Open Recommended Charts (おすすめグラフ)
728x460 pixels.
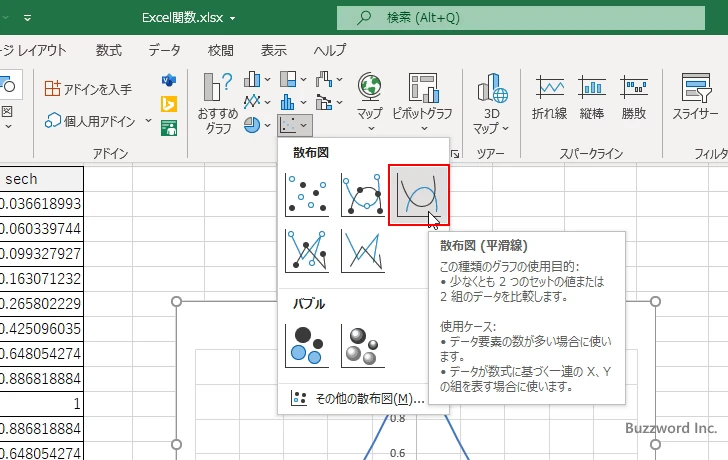[218, 104]
